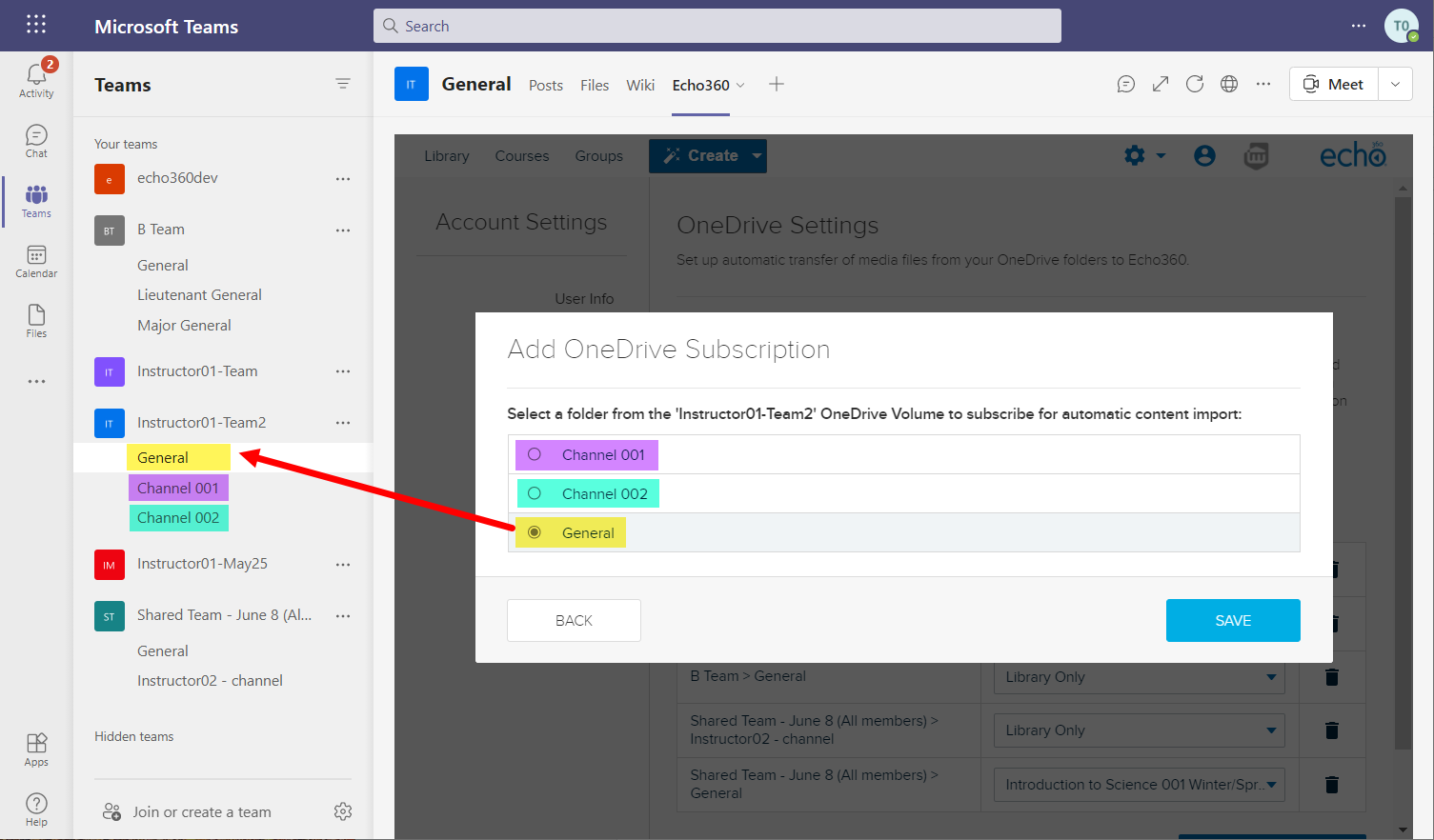Open manage teams settings gear
Image resolution: width=1434 pixels, height=840 pixels.
pyautogui.click(x=343, y=811)
